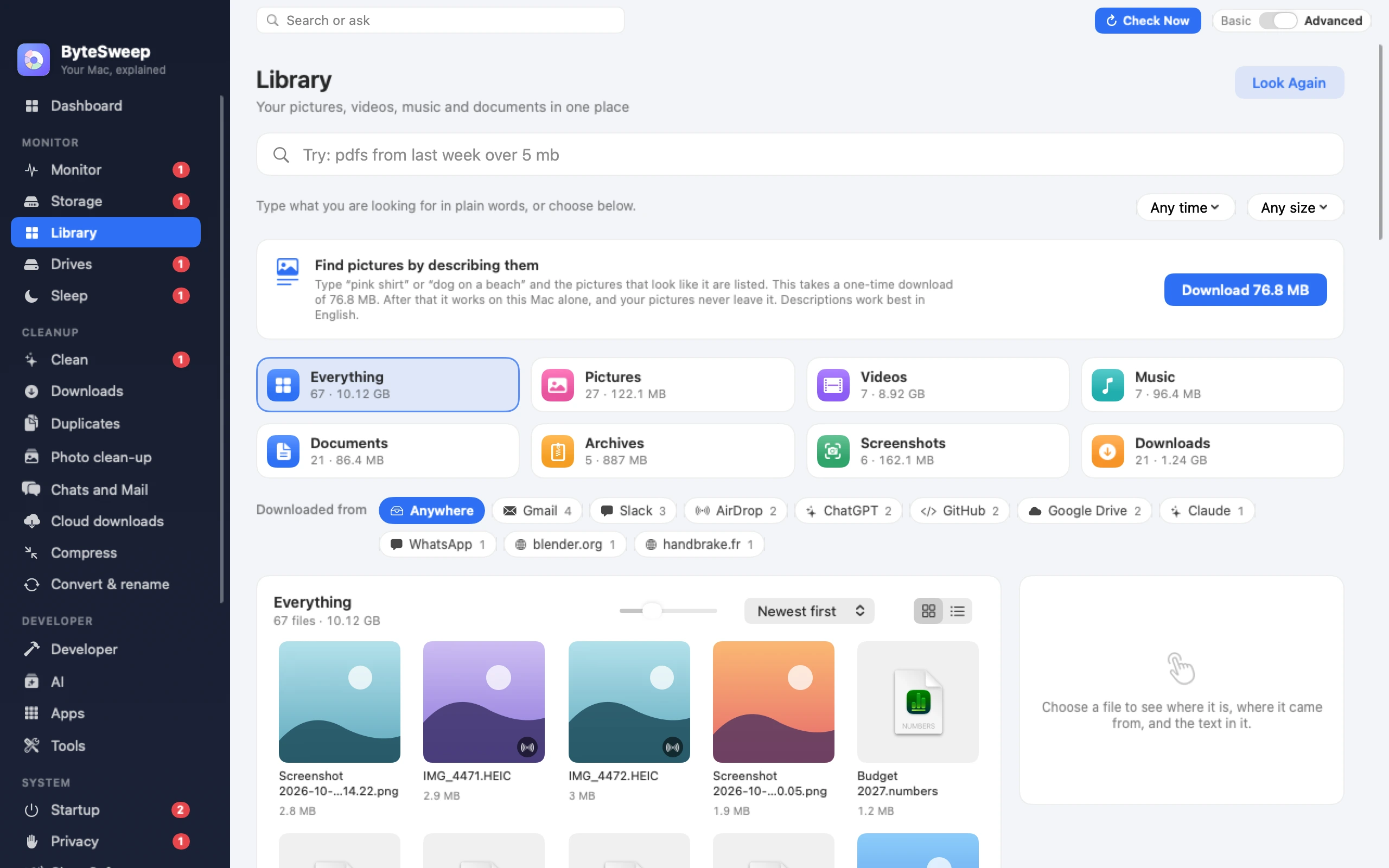Viewport: 1389px width, 868px height.
Task: Switch to list view of files
Action: [957, 611]
